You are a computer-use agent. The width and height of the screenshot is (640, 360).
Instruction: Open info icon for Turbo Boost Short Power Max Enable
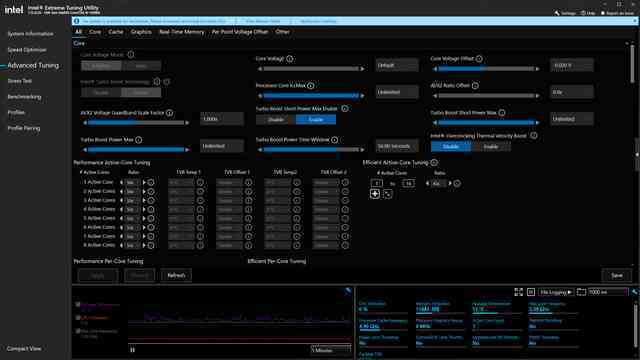pyautogui.click(x=345, y=109)
